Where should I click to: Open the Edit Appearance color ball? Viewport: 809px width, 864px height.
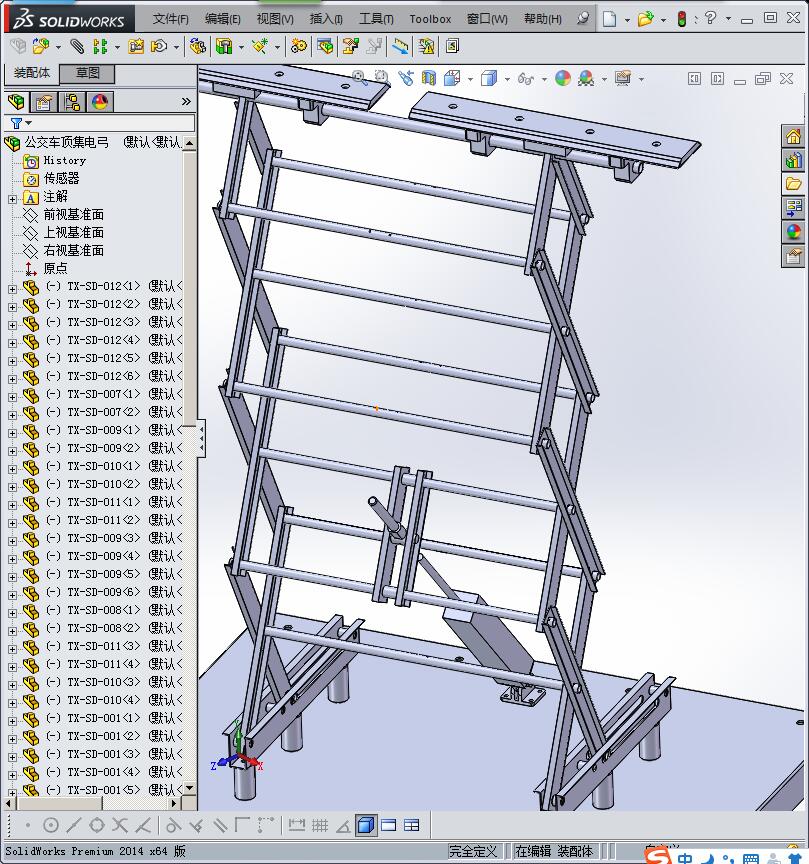point(563,78)
